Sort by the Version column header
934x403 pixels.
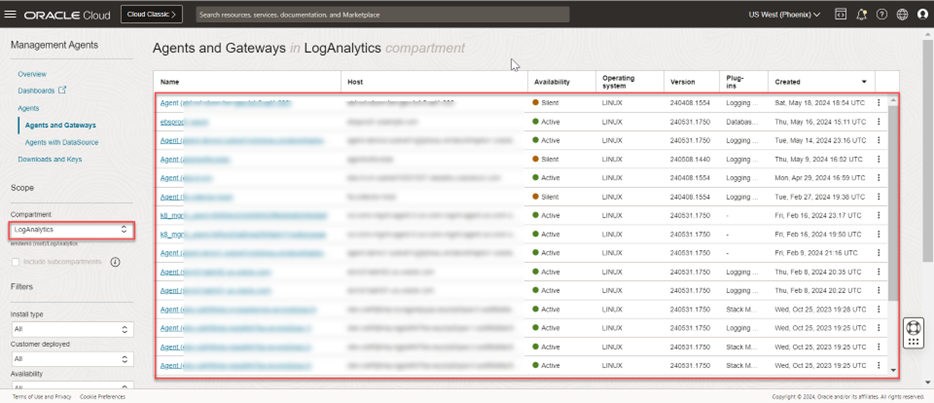tap(683, 82)
